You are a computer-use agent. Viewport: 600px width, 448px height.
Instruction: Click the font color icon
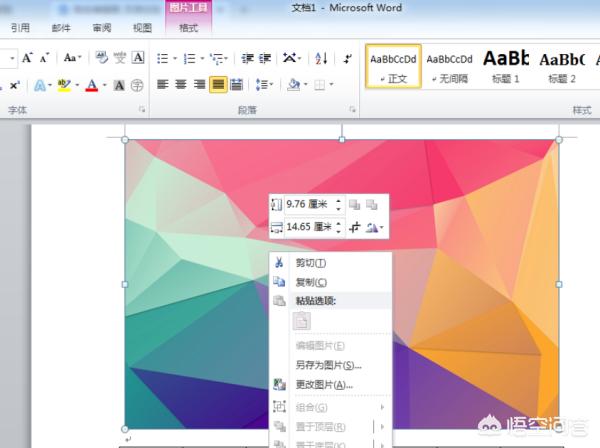click(92, 85)
